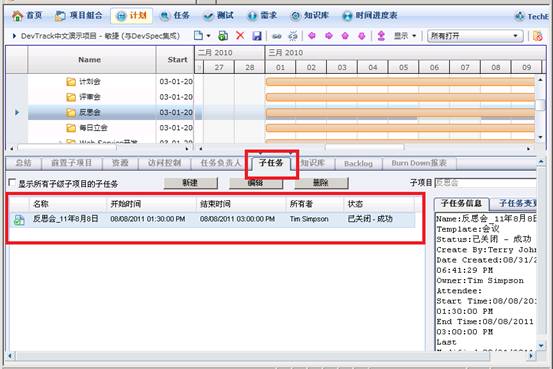Viewport: 553px width, 369px height.
Task: Click the 每日立会 folder icon
Action: 71,128
